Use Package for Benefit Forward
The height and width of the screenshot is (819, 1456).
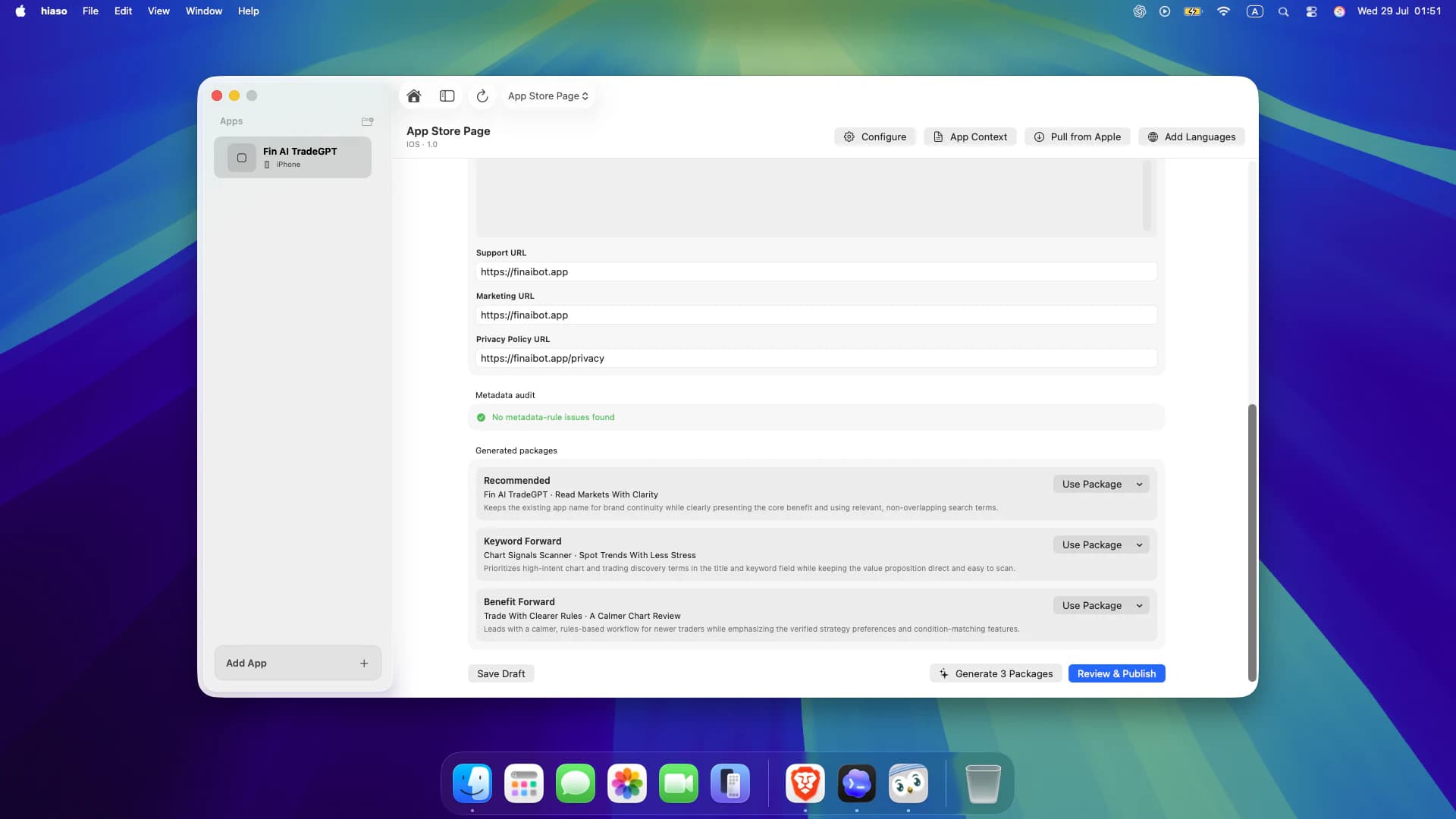[x=1092, y=605]
